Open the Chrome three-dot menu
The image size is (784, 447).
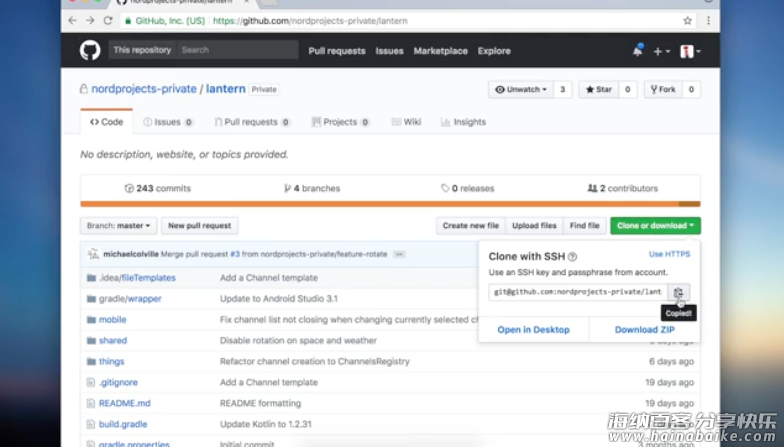708,20
